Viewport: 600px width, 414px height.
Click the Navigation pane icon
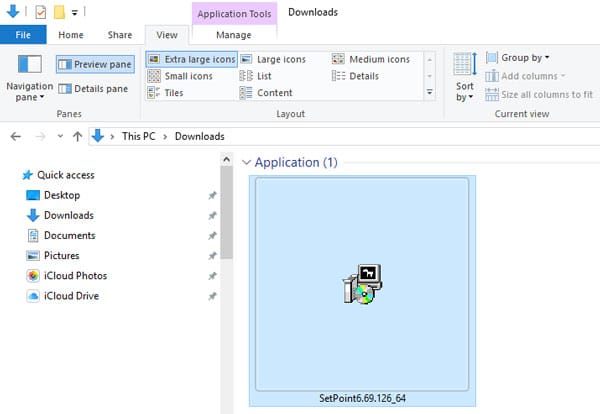pos(30,66)
